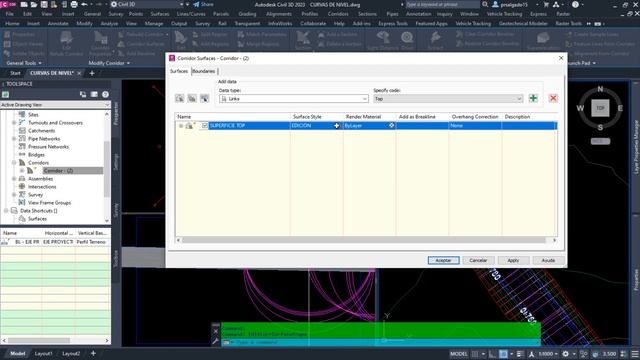Click the customization menu icon in the status bar

tap(635, 354)
